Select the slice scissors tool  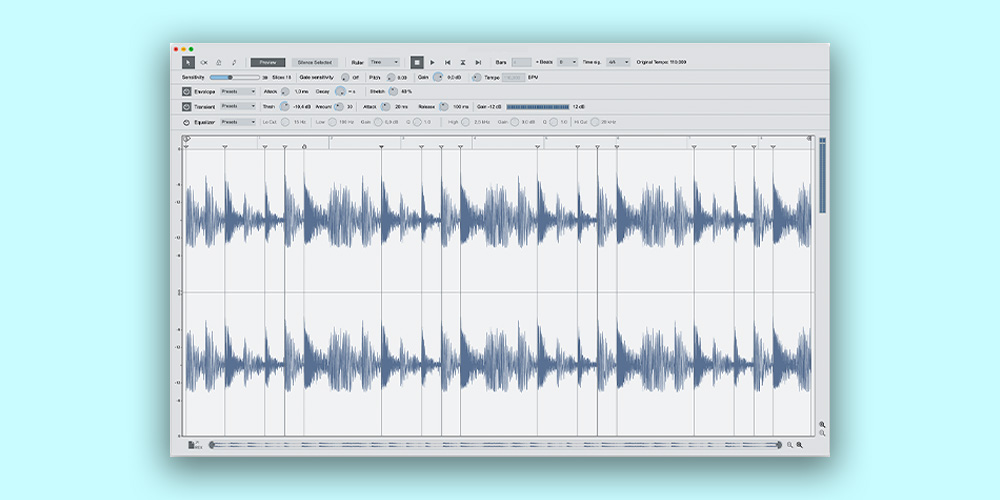pyautogui.click(x=204, y=62)
